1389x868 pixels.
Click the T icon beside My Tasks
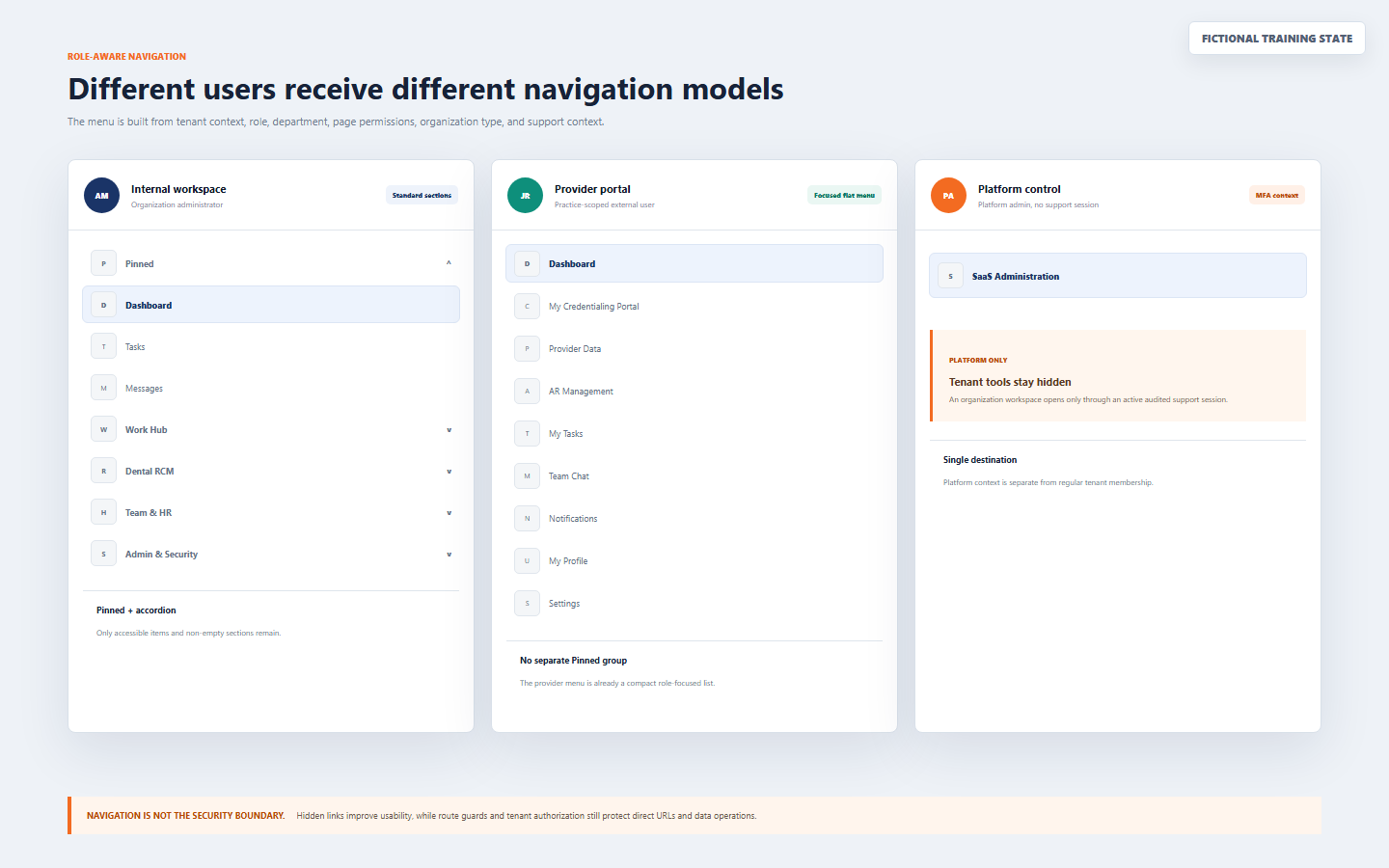[x=527, y=433]
